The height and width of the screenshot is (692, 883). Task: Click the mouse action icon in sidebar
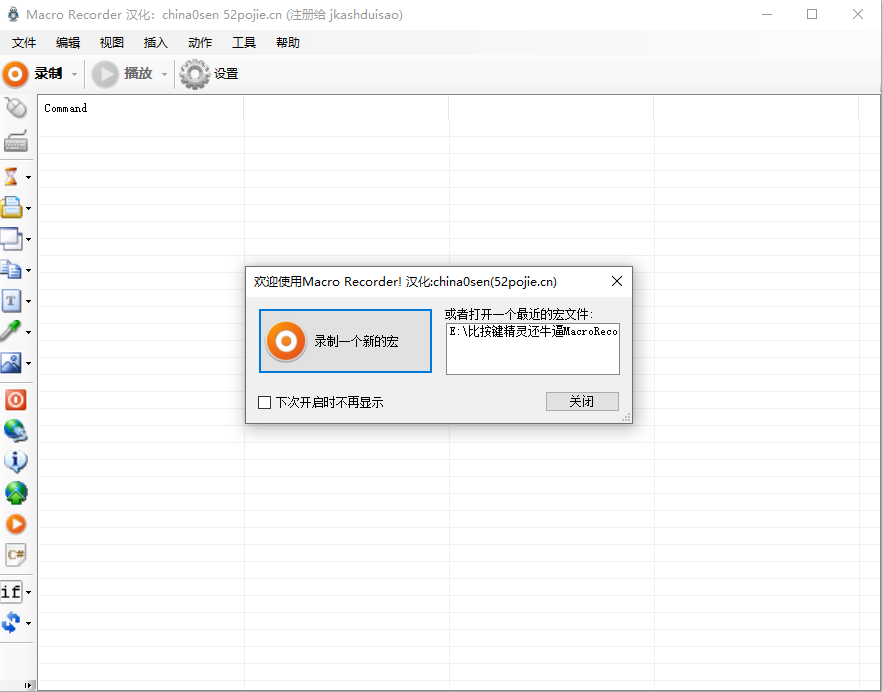(15, 109)
